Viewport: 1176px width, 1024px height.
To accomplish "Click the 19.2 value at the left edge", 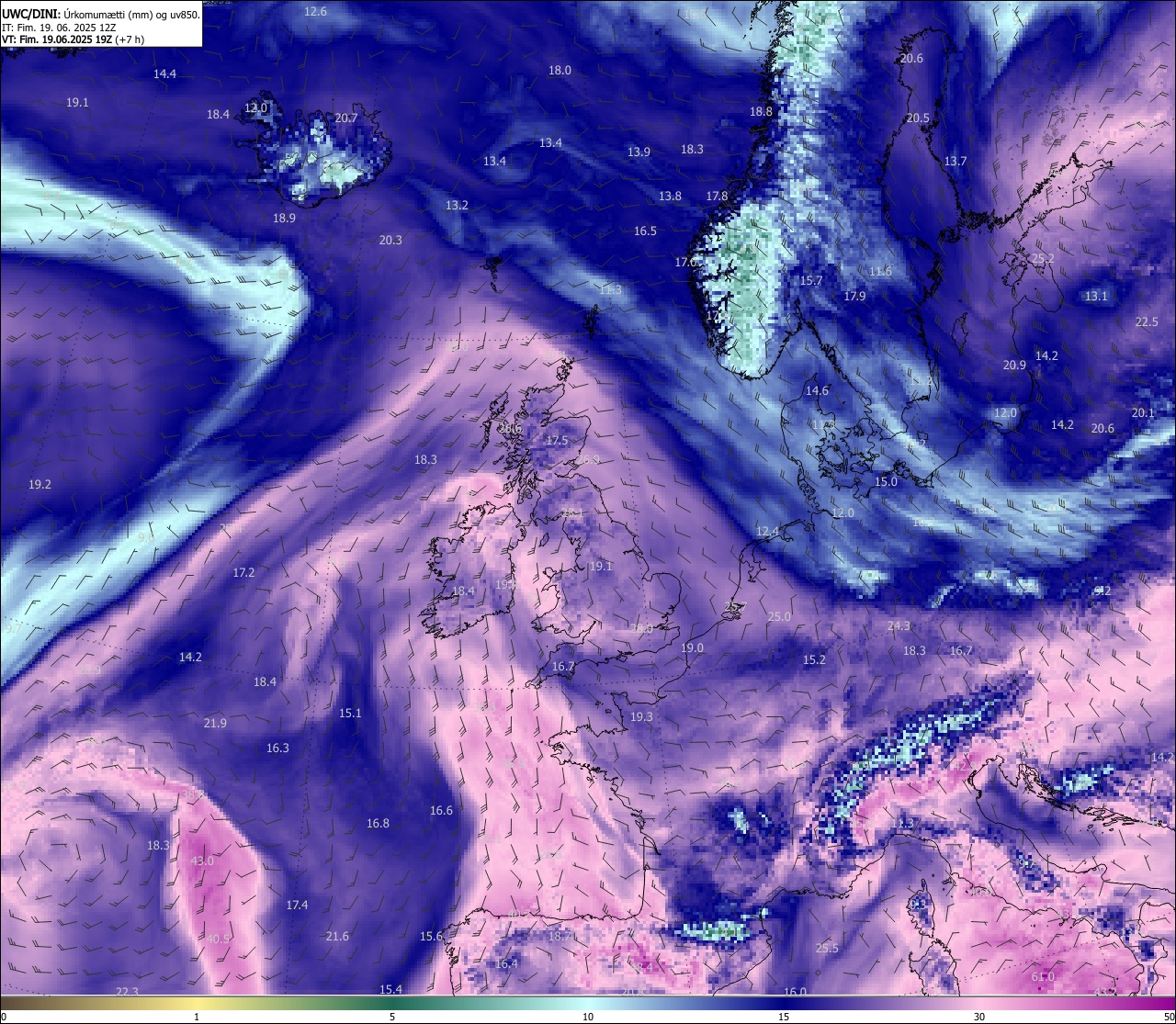I will pos(40,484).
